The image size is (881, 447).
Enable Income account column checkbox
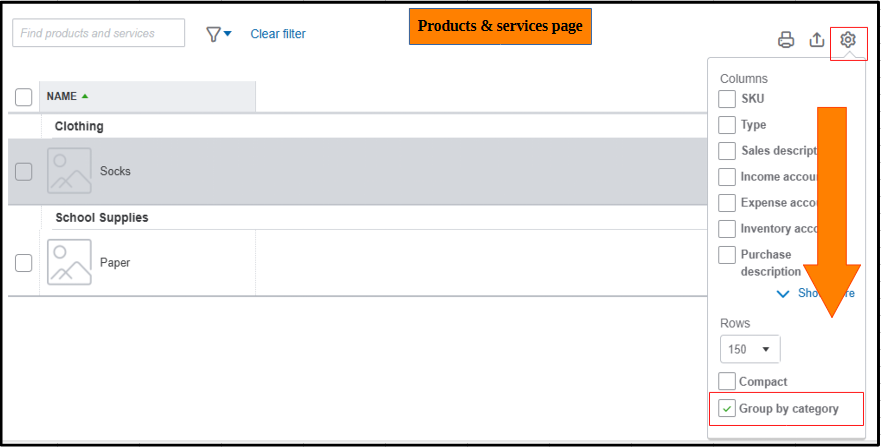click(x=728, y=177)
